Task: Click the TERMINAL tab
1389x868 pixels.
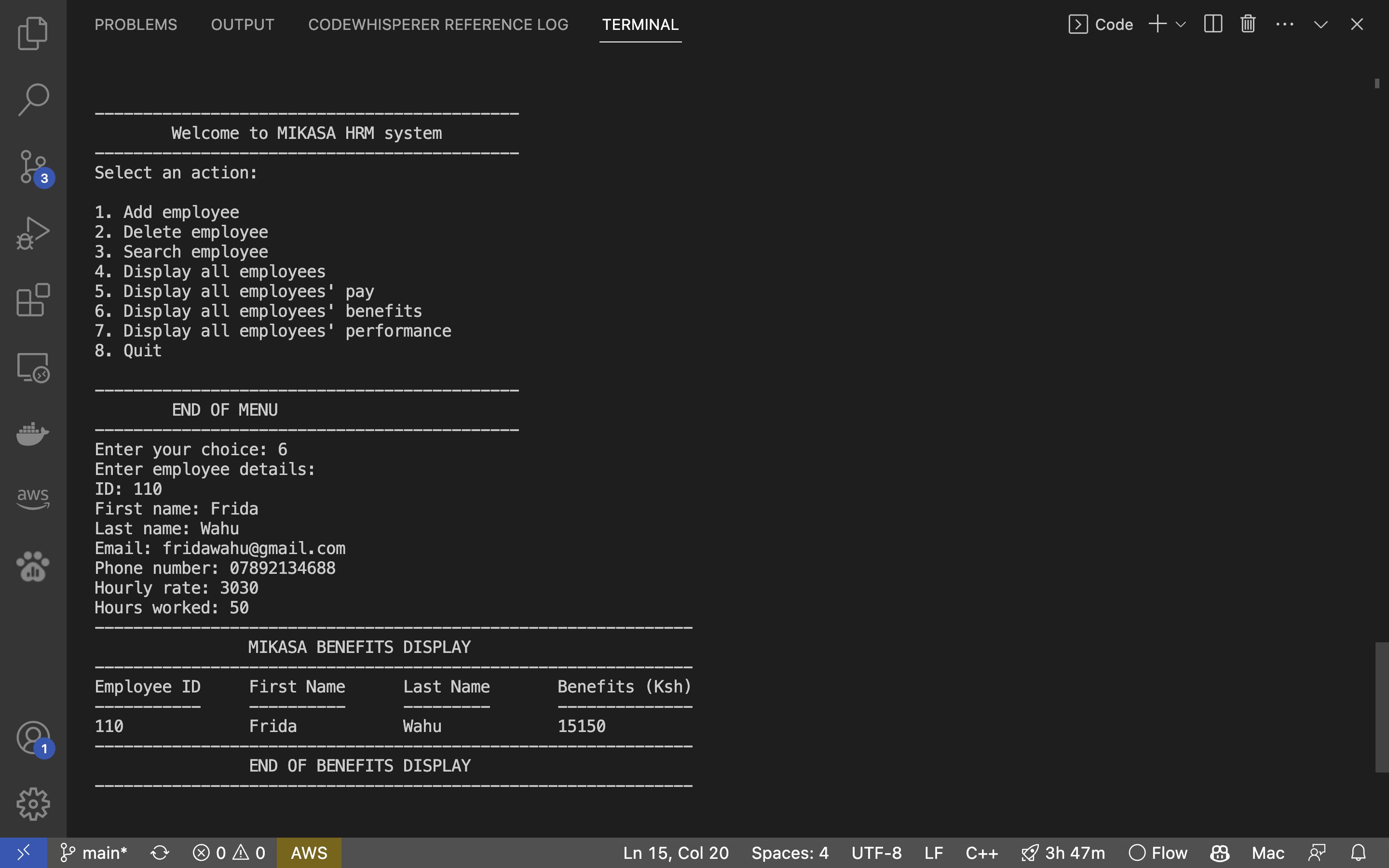Action: click(x=640, y=24)
